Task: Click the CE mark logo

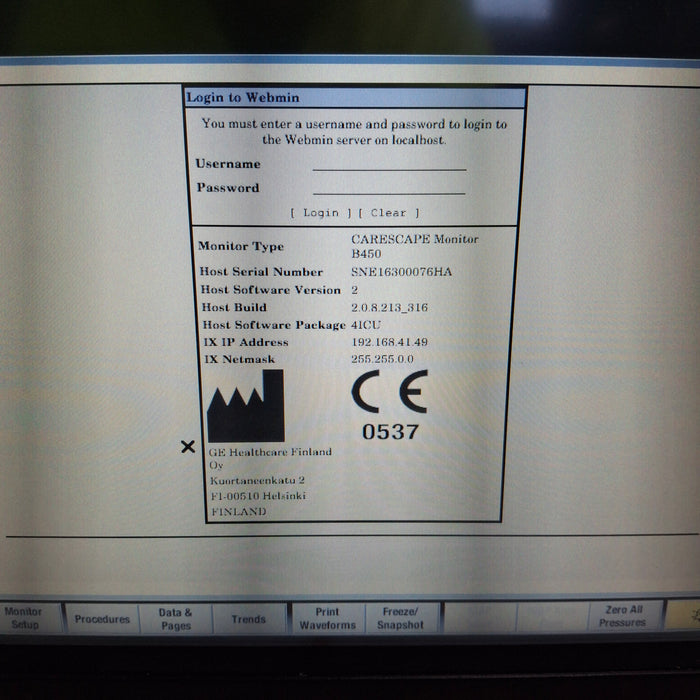Action: (x=389, y=392)
